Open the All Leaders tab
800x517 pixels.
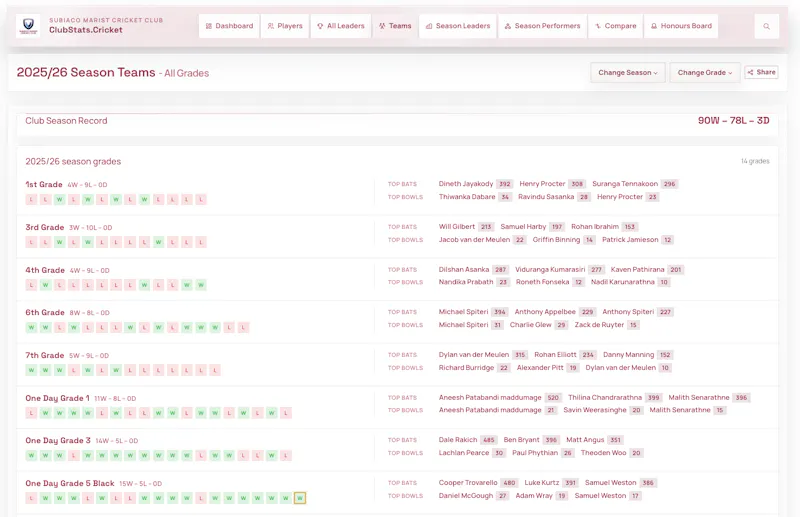pos(341,26)
